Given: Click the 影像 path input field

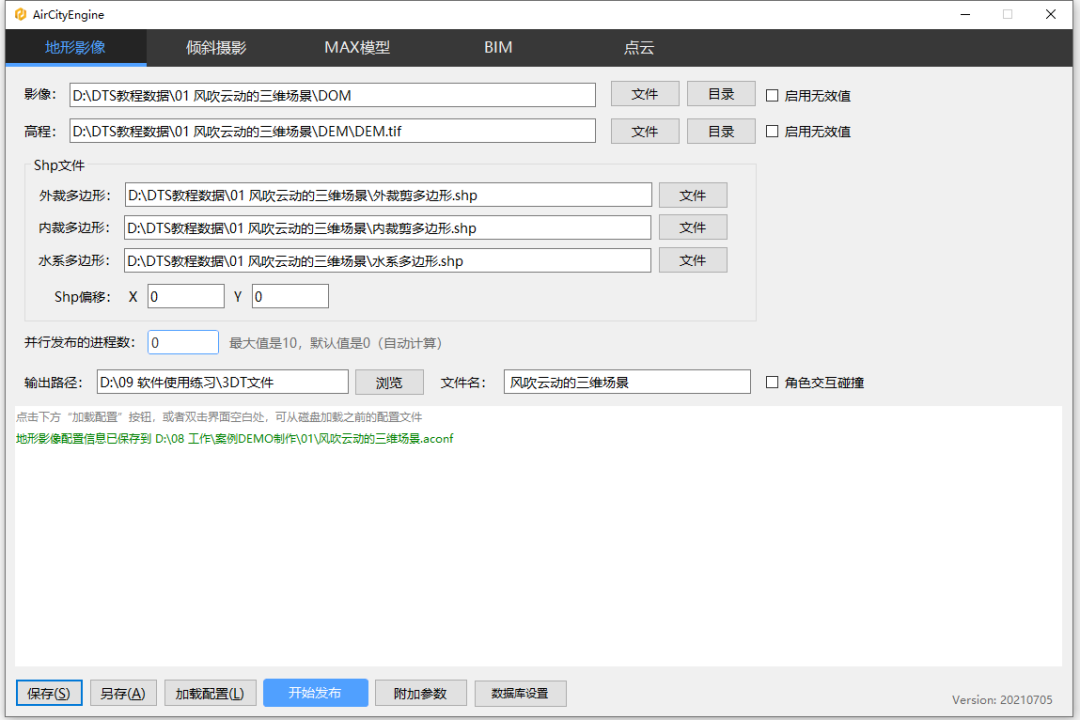Looking at the screenshot, I should 332,95.
